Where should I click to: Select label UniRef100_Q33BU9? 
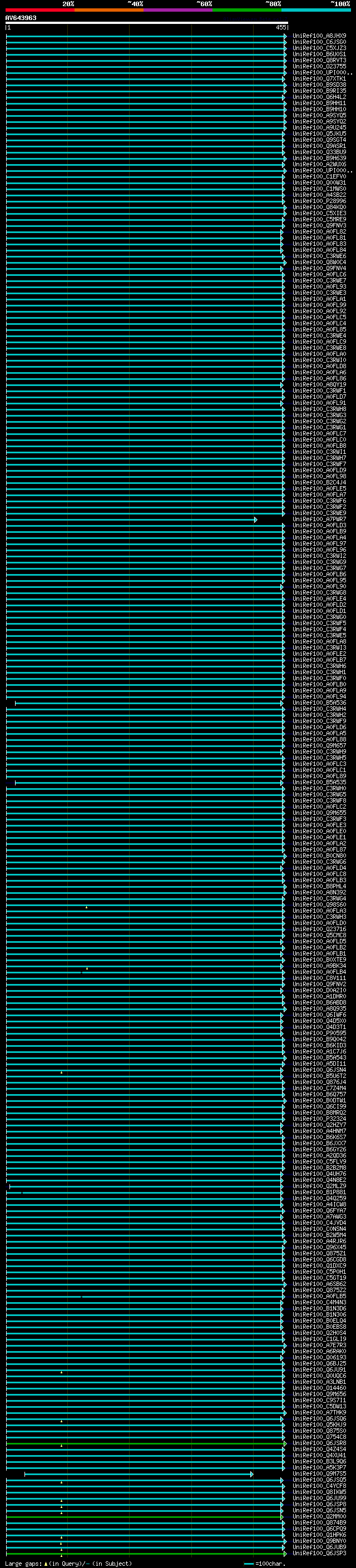[x=319, y=152]
